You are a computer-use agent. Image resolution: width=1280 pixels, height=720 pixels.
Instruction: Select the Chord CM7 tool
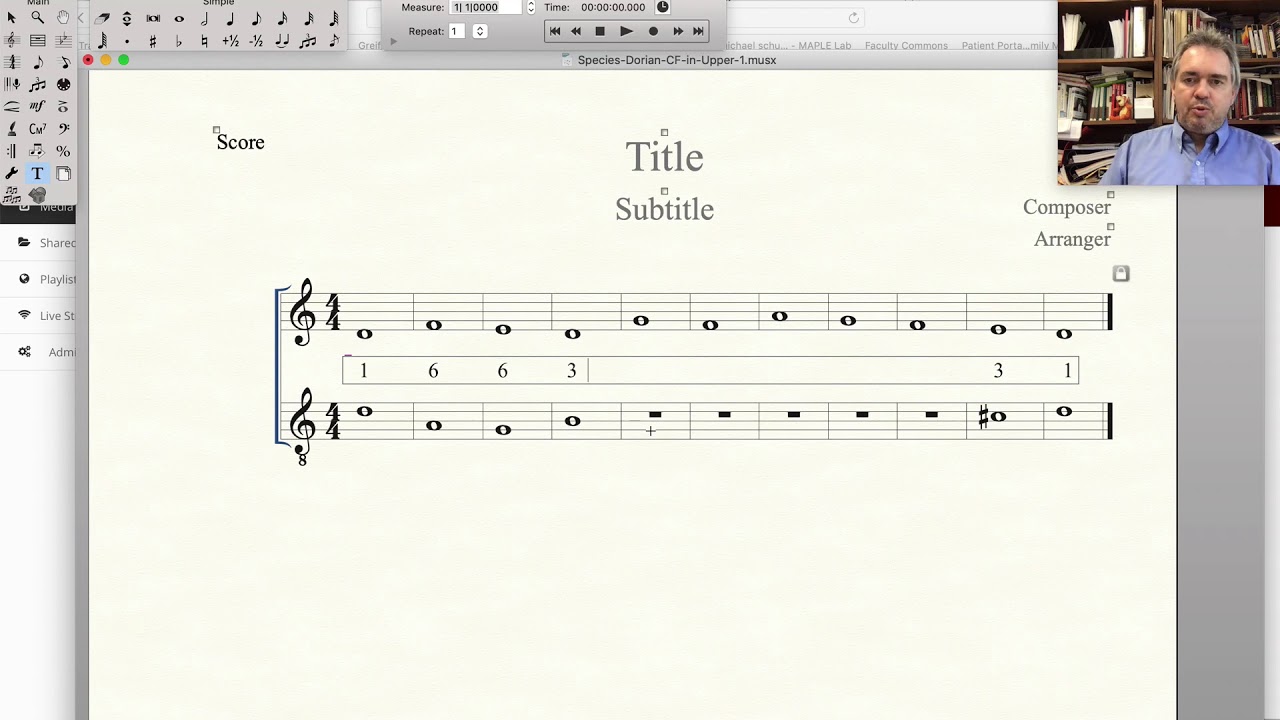coord(38,128)
